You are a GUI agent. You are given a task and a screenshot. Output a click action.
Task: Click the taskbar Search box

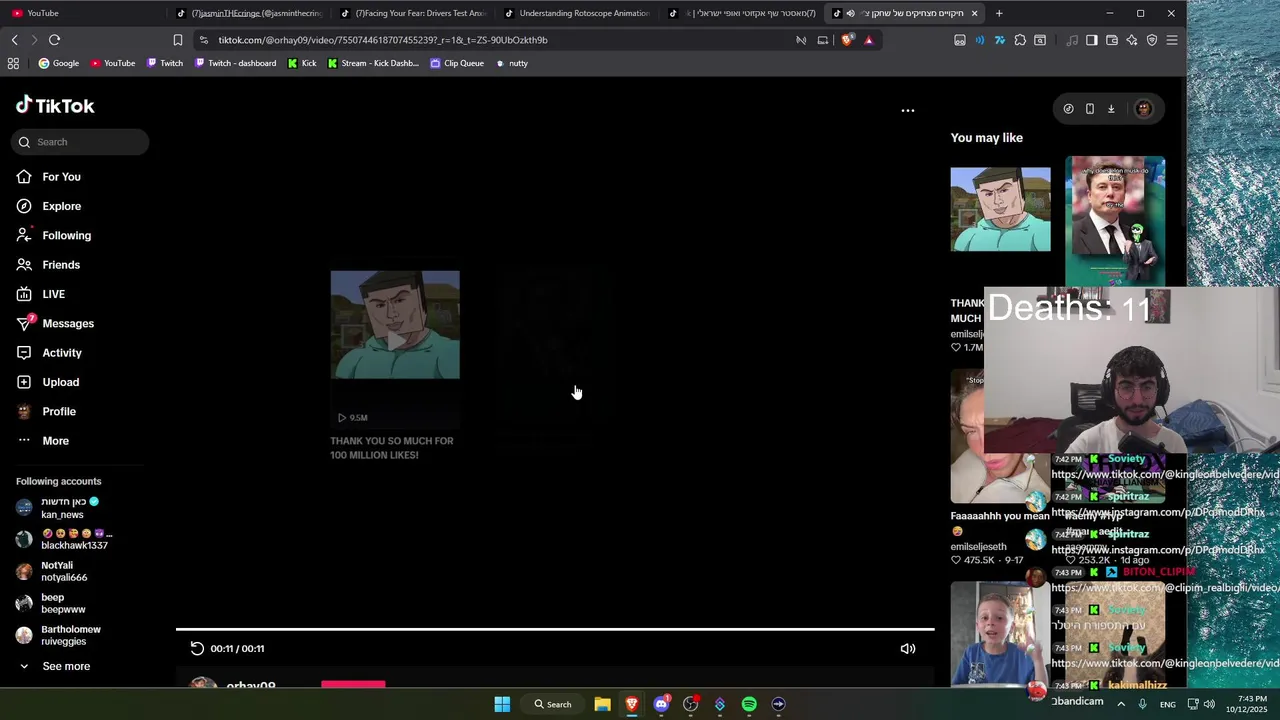(x=552, y=704)
